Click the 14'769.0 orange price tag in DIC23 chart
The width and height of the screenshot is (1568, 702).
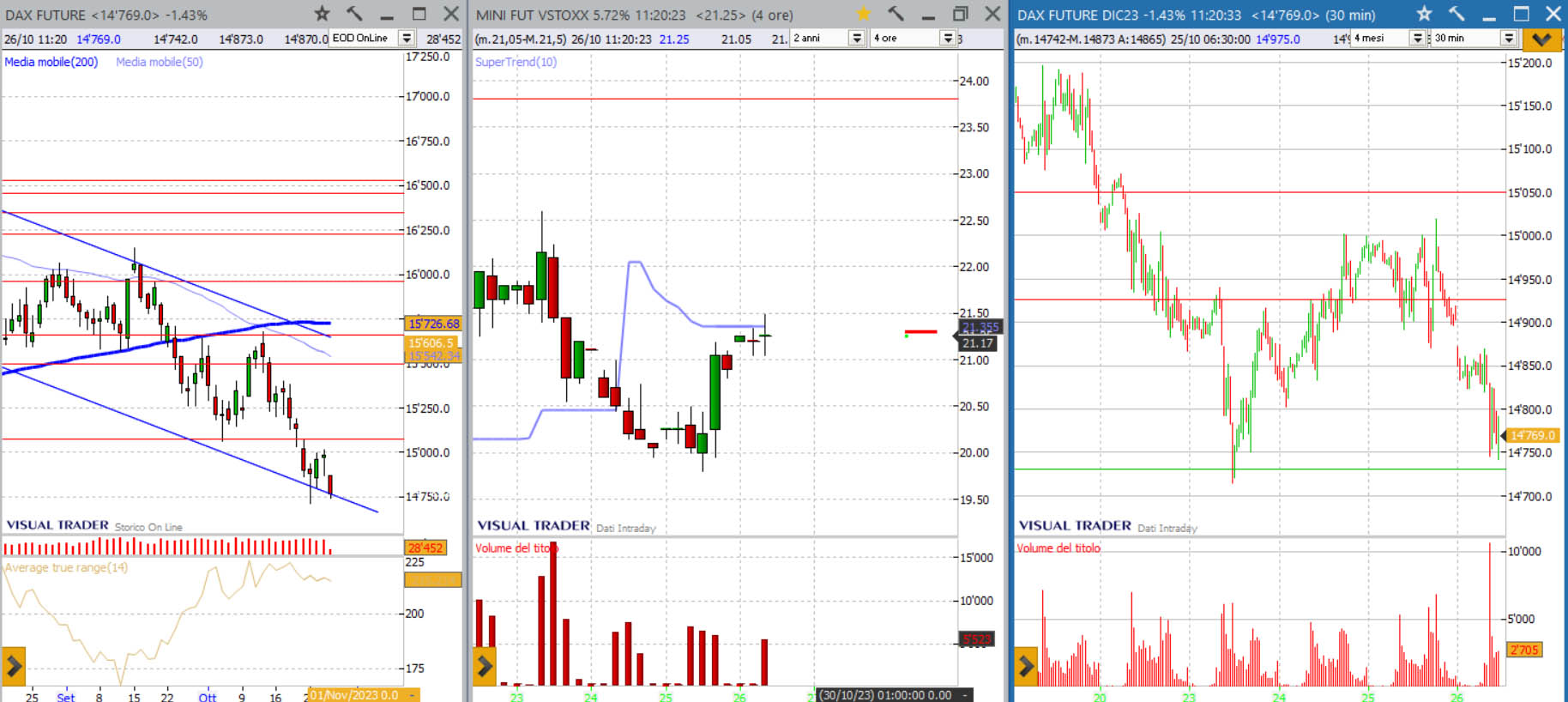pos(1532,436)
